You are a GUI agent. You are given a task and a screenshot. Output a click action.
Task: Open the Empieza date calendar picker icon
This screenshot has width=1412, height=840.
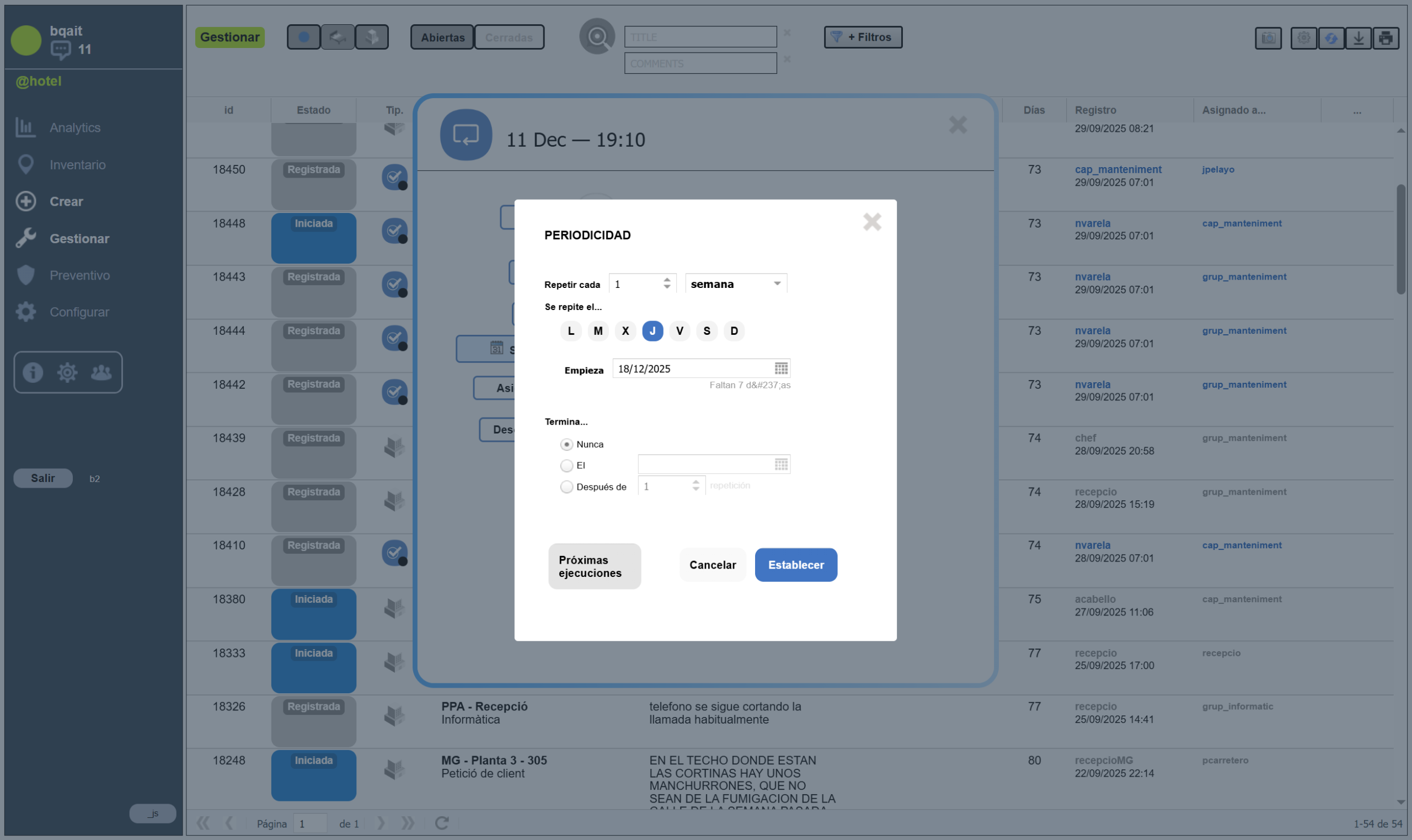click(781, 368)
